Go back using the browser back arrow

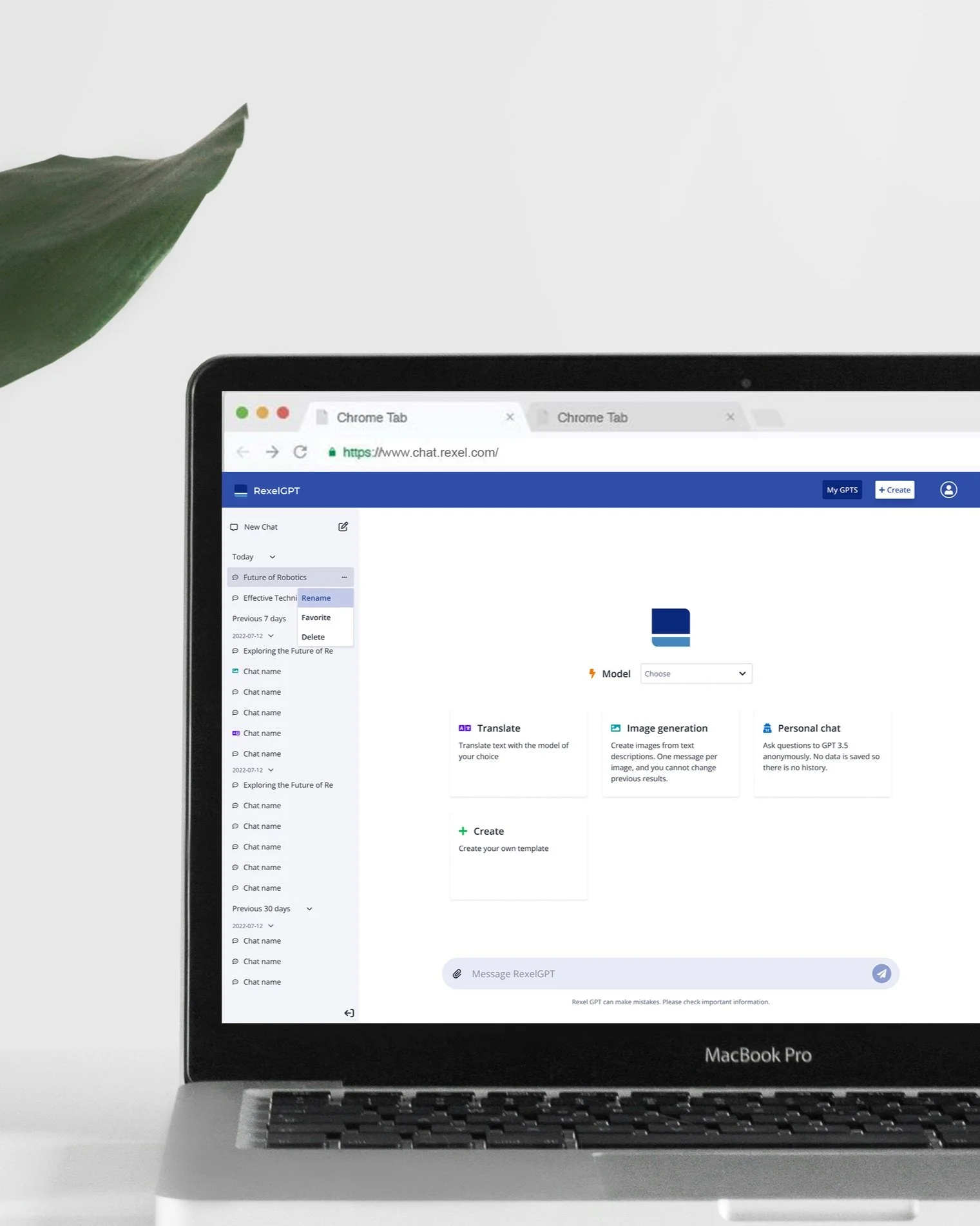(x=243, y=452)
